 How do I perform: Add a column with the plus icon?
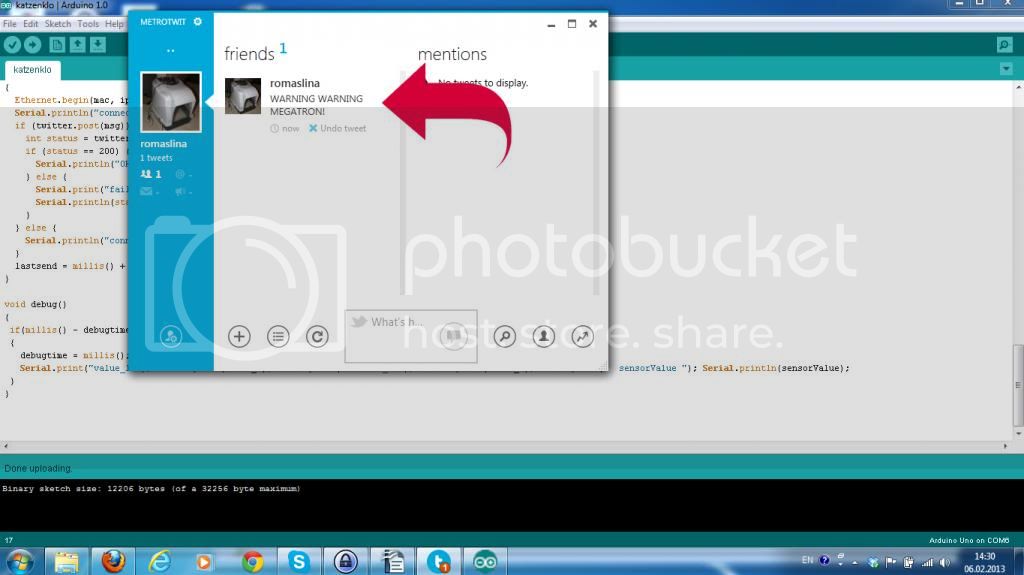(239, 337)
